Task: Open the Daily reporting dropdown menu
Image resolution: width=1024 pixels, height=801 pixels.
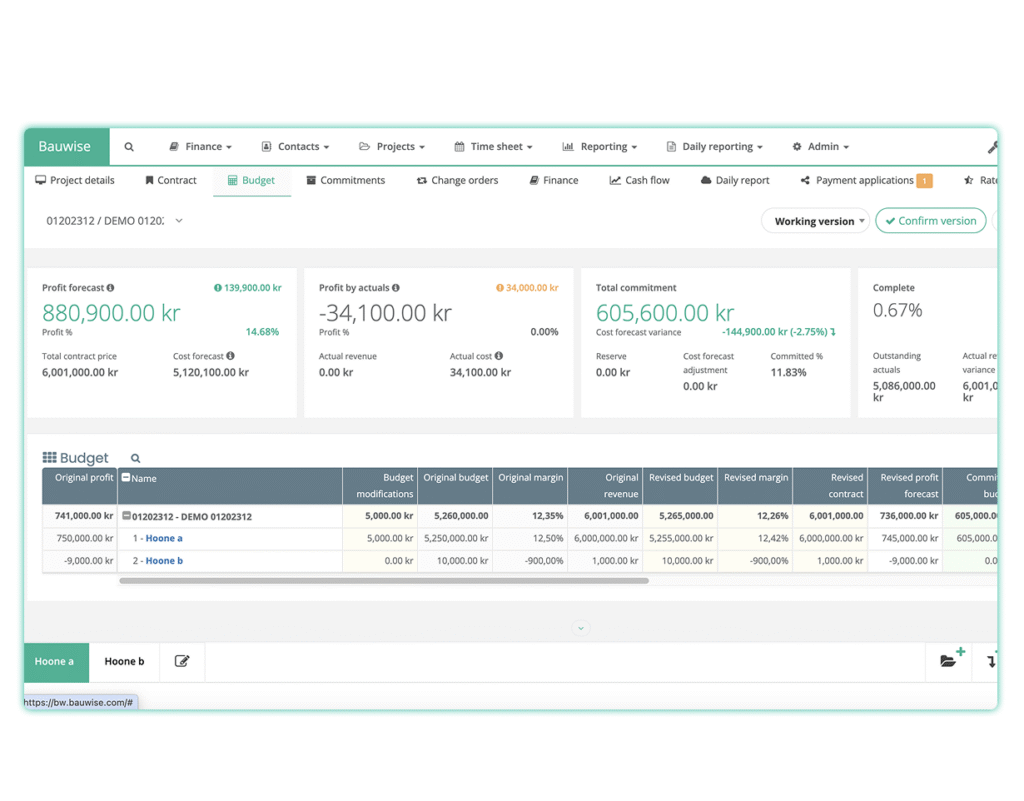Action: click(x=714, y=147)
